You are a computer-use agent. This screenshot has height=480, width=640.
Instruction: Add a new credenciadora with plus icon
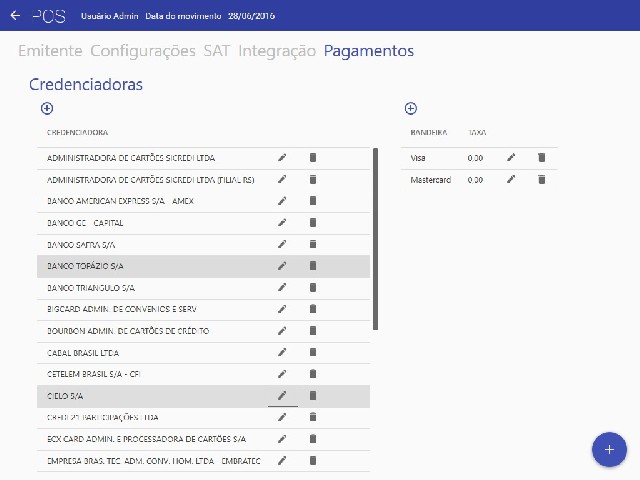[47, 108]
